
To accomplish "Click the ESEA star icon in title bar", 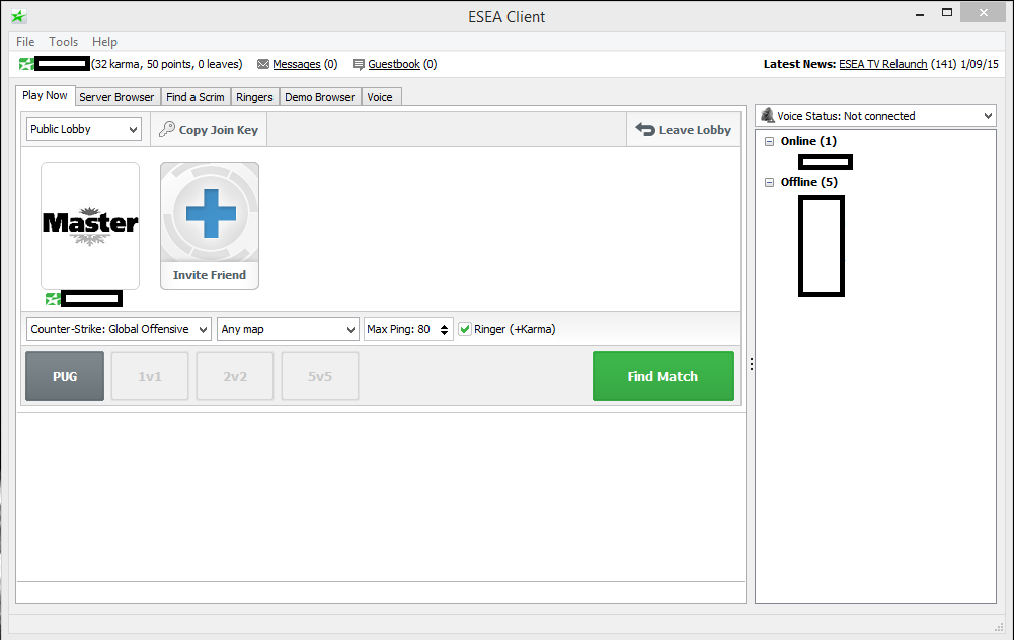I will pyautogui.click(x=18, y=17).
